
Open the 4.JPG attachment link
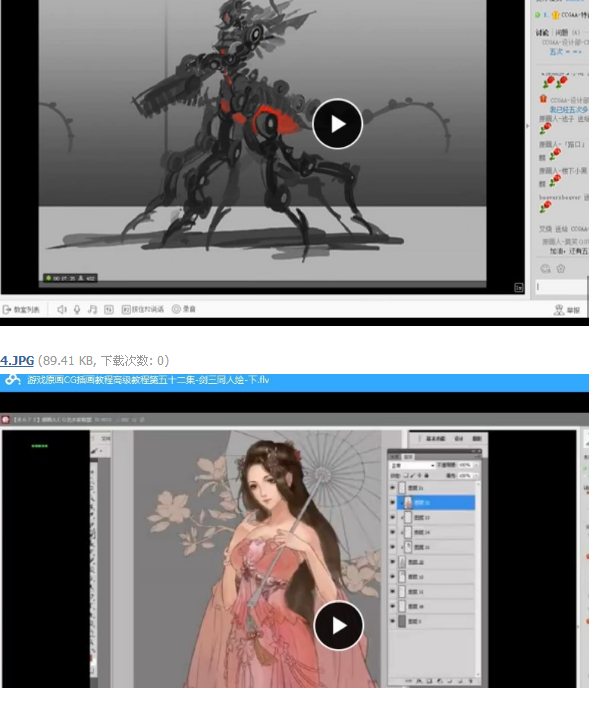17,360
